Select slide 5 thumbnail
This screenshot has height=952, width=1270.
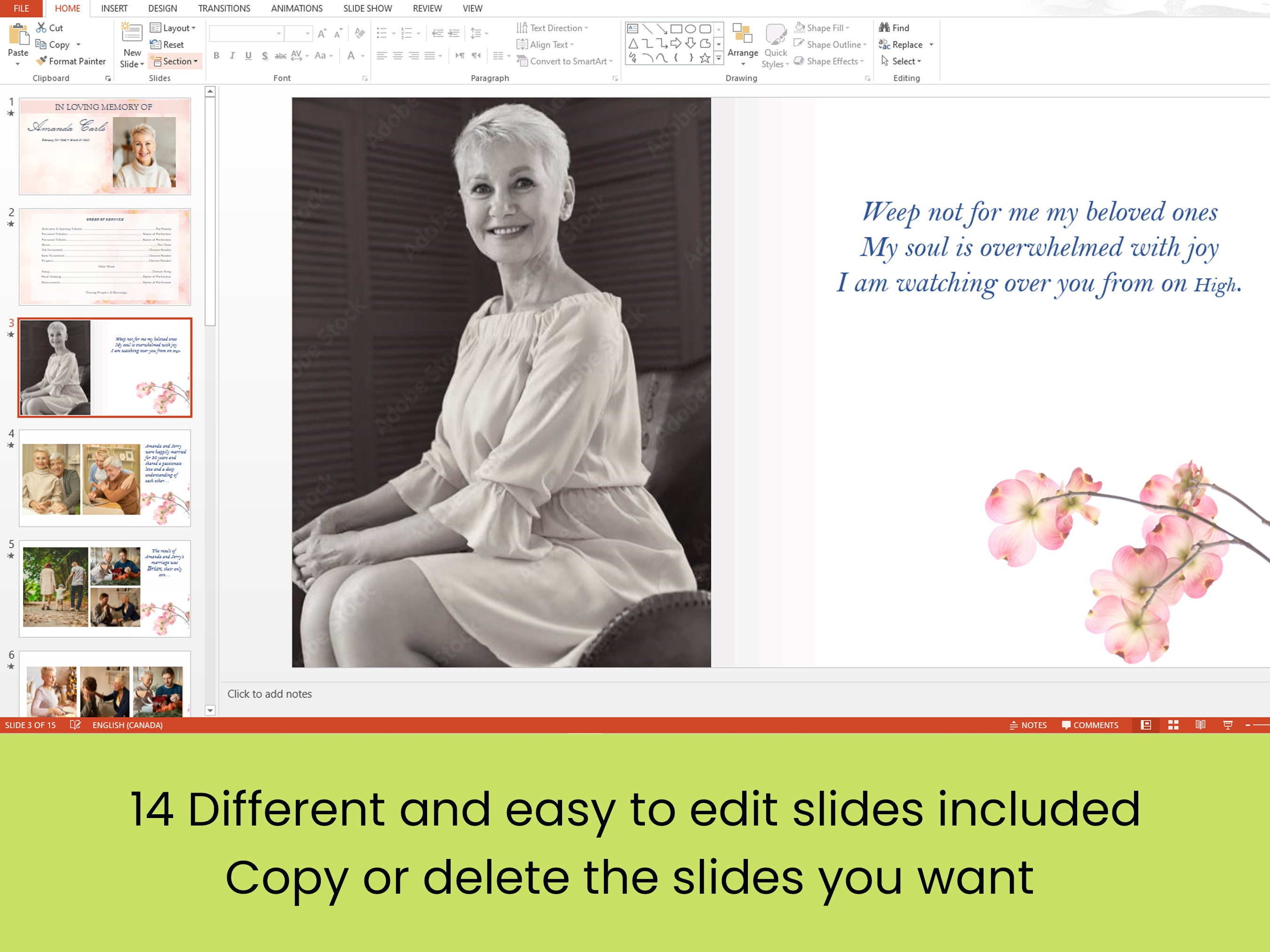105,586
